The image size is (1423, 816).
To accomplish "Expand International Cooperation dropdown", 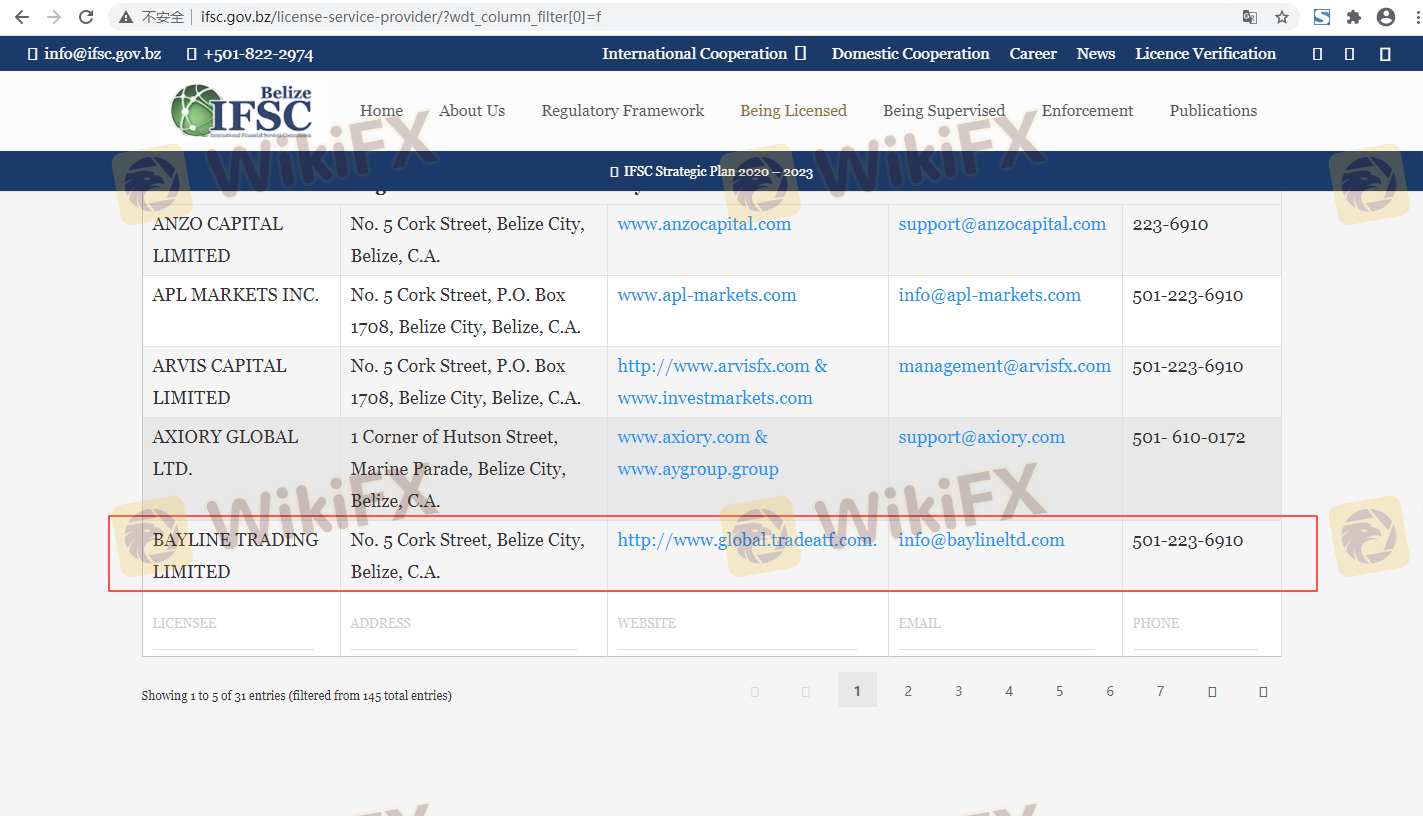I will click(x=703, y=54).
